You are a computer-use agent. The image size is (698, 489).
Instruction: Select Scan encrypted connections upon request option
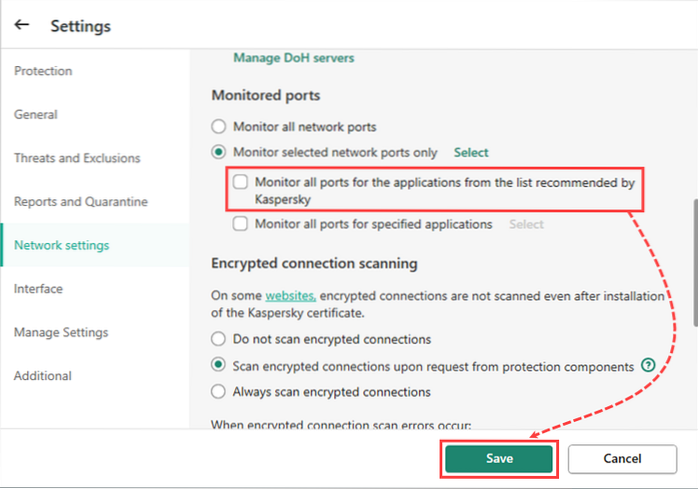[x=219, y=366]
